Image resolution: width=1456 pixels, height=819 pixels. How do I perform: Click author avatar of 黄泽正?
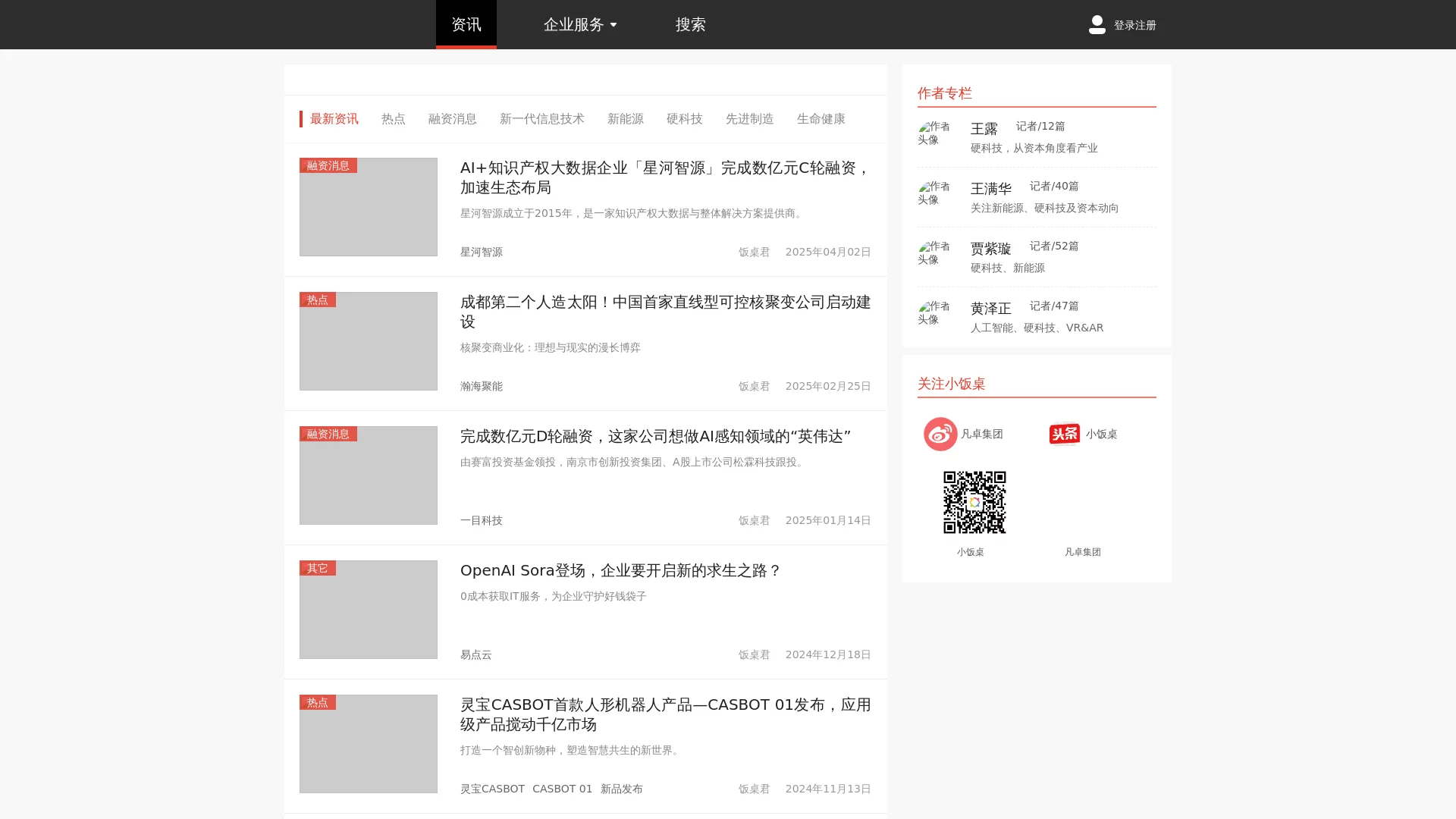coord(934,312)
